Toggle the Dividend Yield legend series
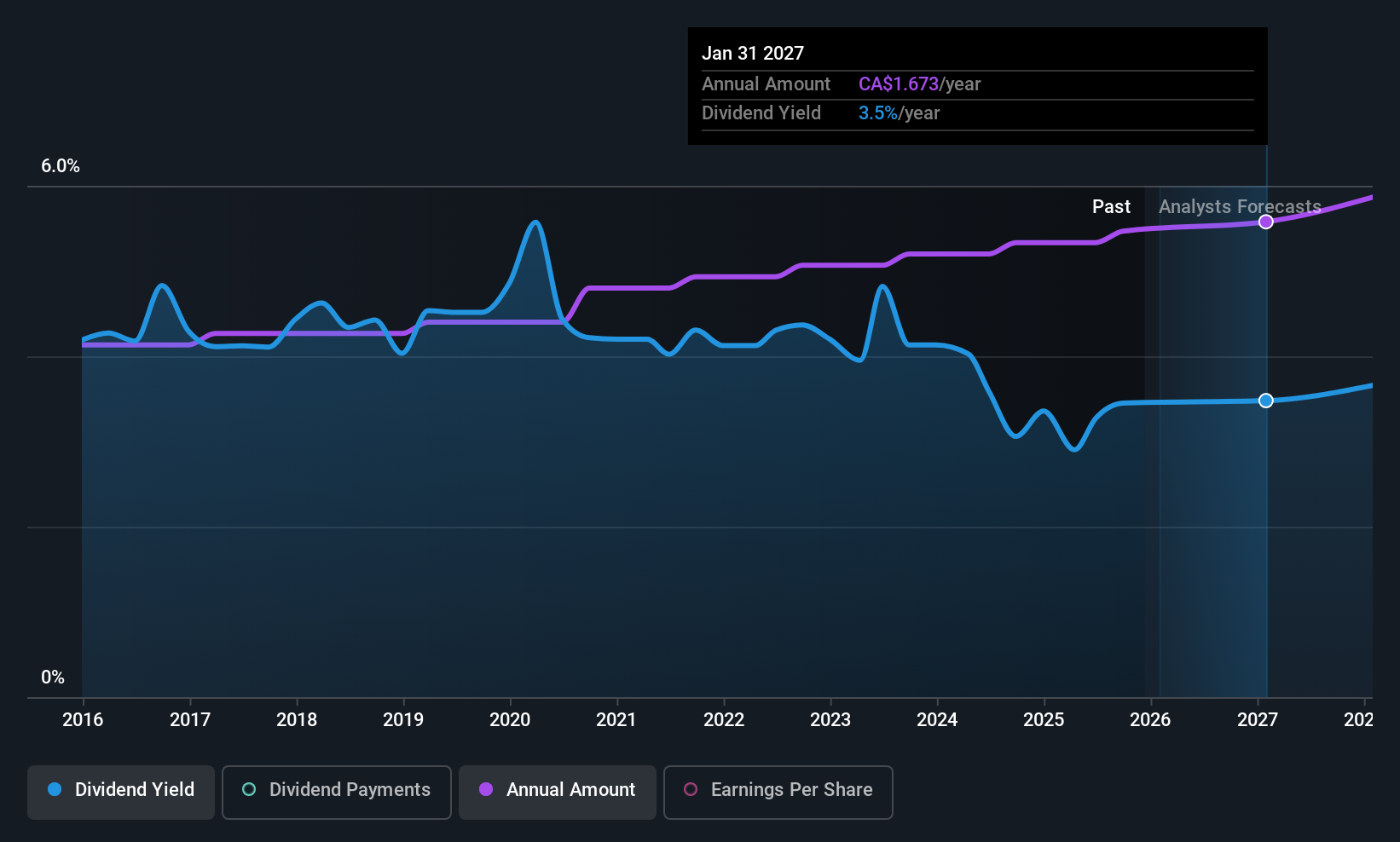 pyautogui.click(x=121, y=792)
